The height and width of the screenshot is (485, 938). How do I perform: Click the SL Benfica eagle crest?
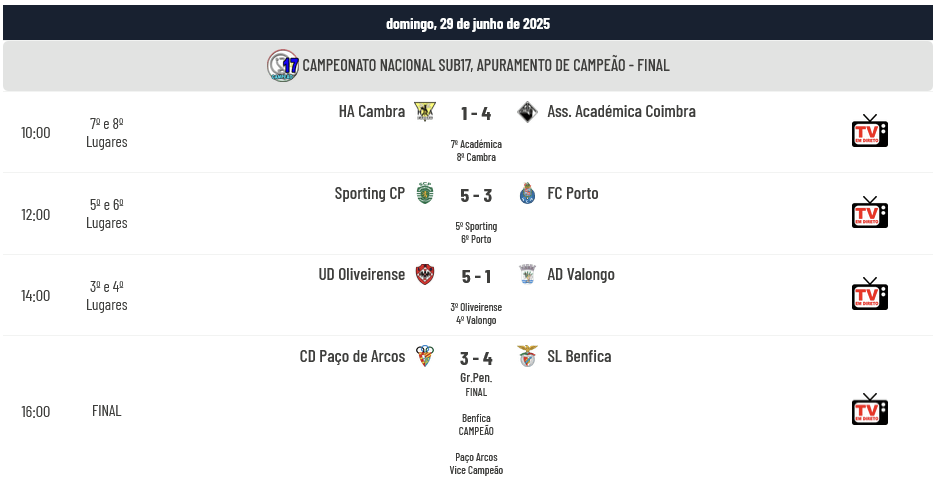tap(527, 356)
